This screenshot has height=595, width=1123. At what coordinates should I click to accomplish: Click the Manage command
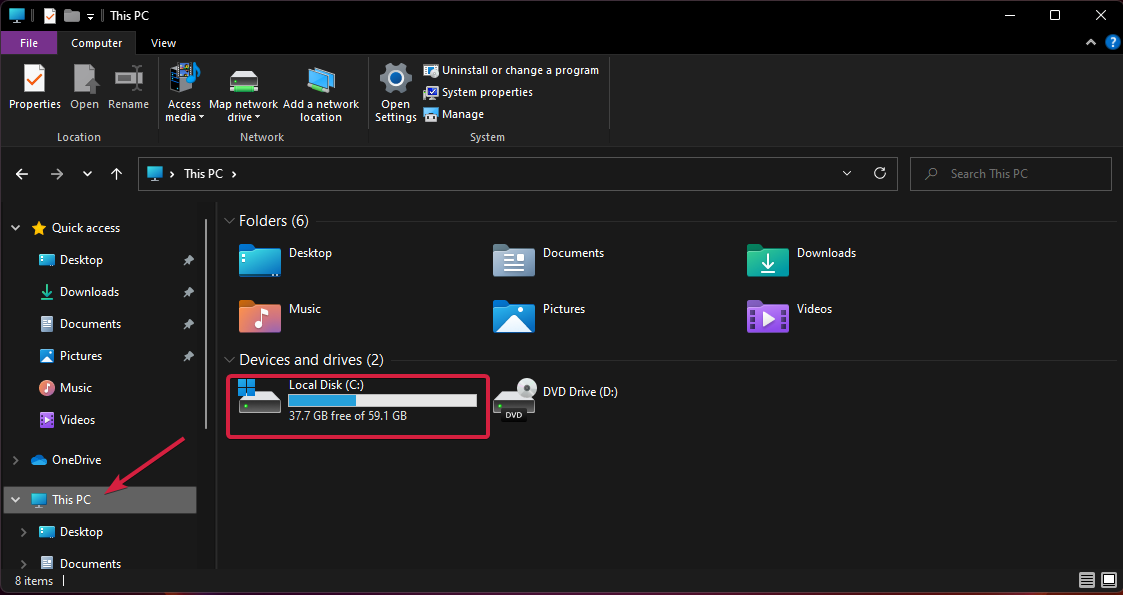453,115
